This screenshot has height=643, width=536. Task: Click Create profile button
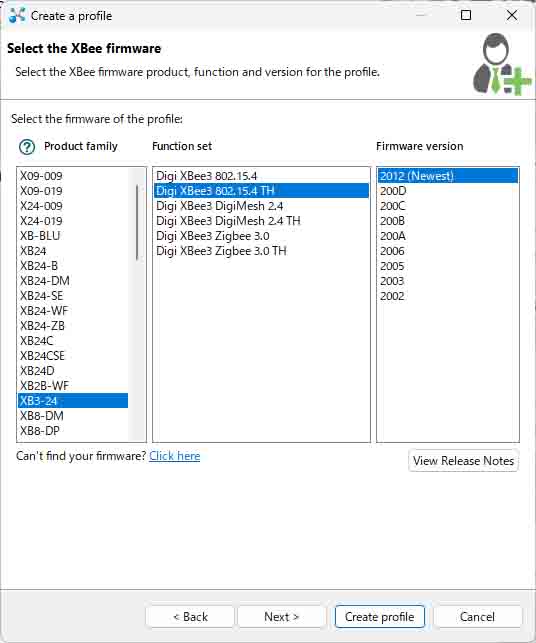click(x=379, y=616)
